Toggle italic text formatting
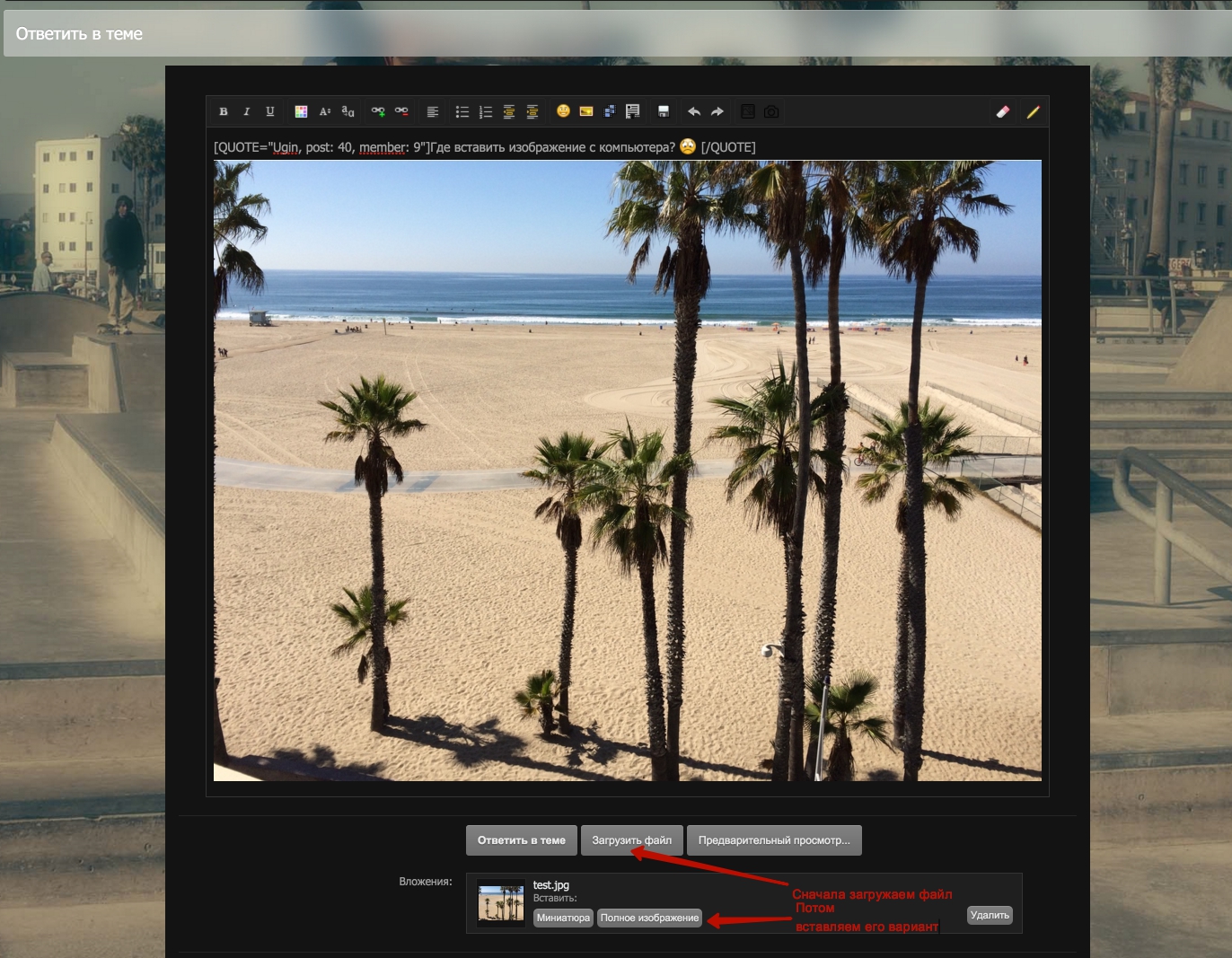Image resolution: width=1232 pixels, height=958 pixels. [x=246, y=112]
